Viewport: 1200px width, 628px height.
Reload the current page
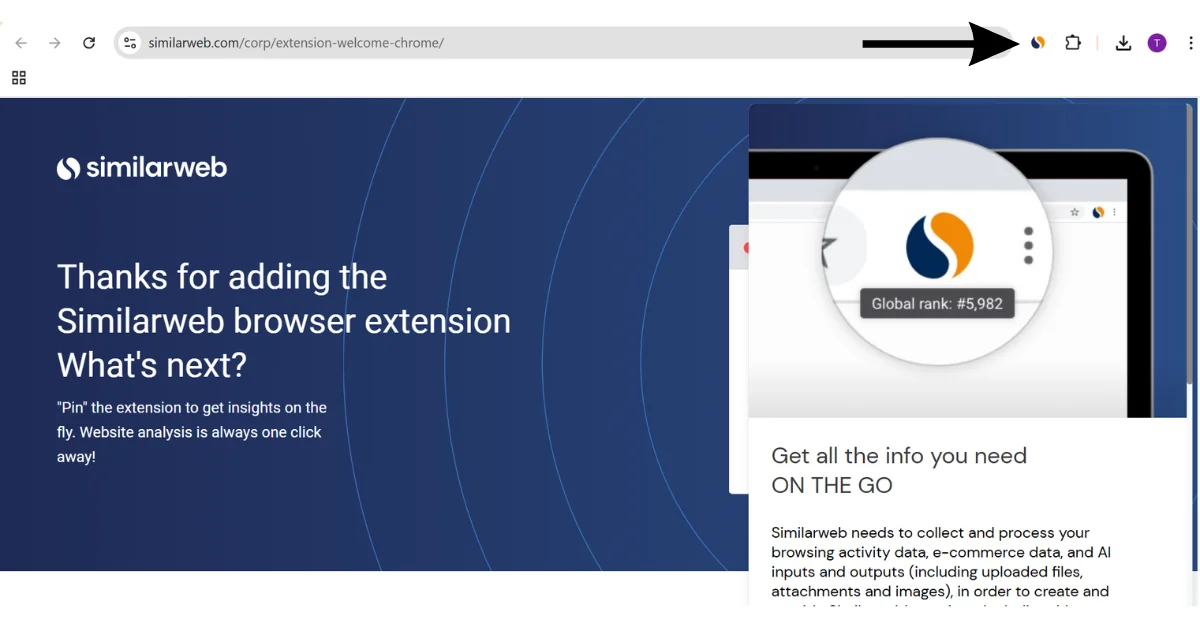pos(89,43)
